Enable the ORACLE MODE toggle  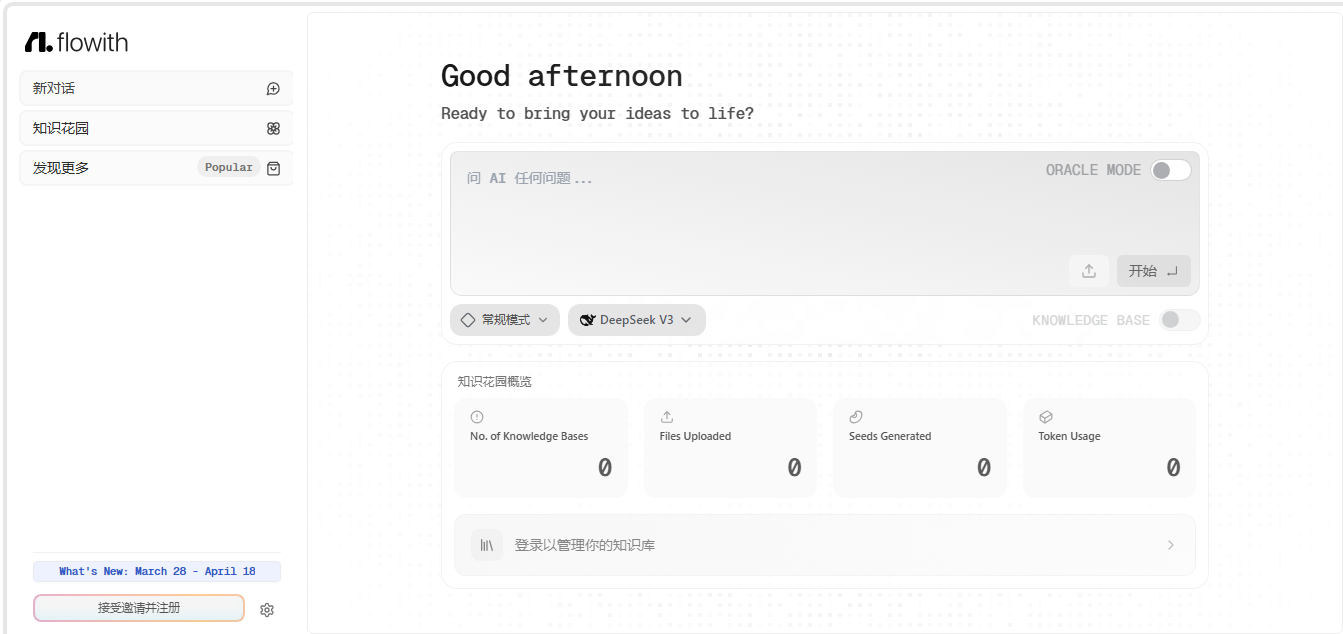tap(1171, 170)
